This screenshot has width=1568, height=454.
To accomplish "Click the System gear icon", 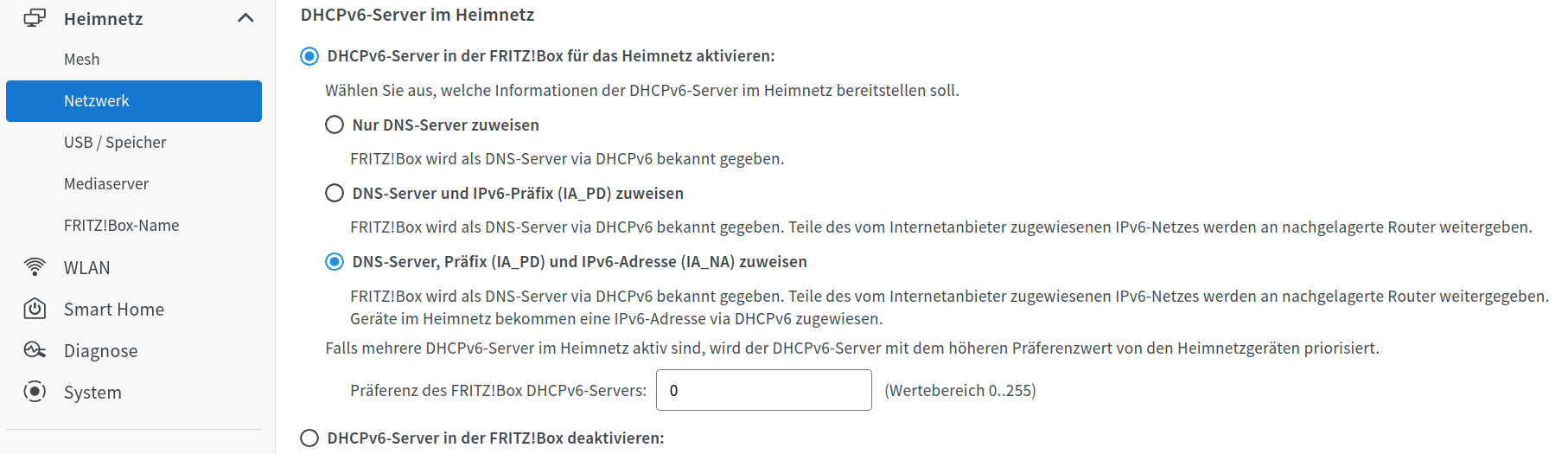I will 35,392.
